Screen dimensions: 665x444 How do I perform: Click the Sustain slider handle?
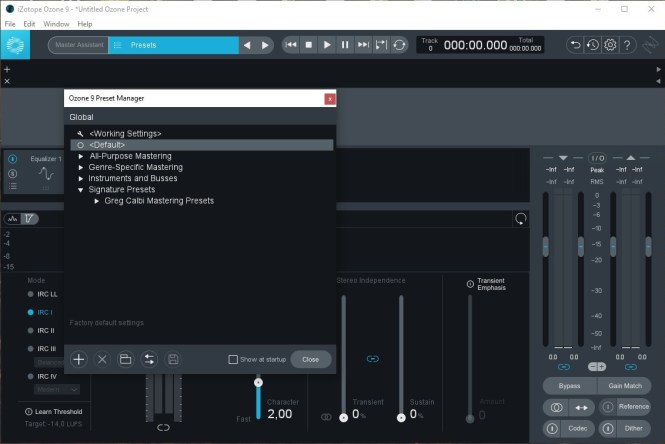coord(401,418)
